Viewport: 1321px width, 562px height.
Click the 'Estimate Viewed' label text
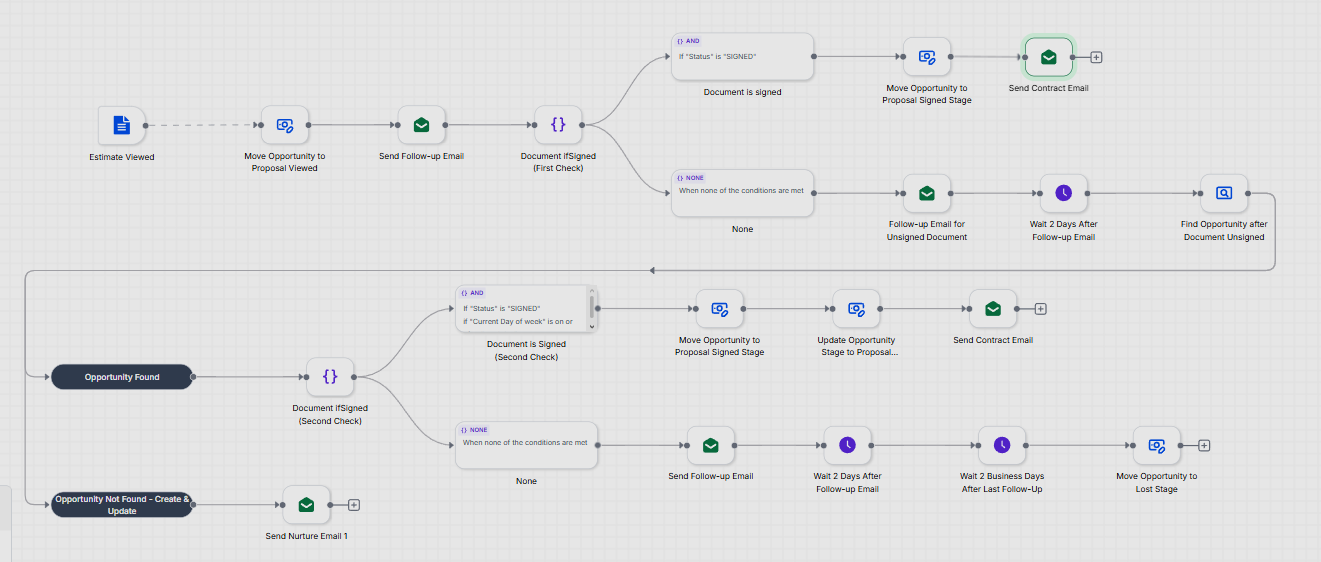pyautogui.click(x=122, y=157)
